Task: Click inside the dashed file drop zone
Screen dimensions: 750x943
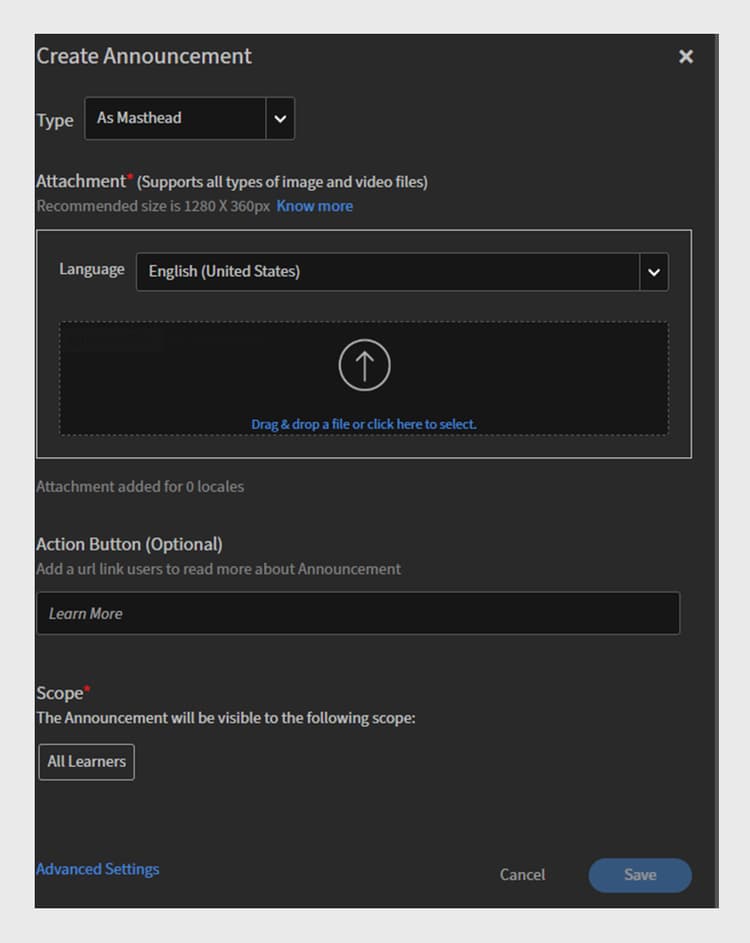Action: pos(364,378)
